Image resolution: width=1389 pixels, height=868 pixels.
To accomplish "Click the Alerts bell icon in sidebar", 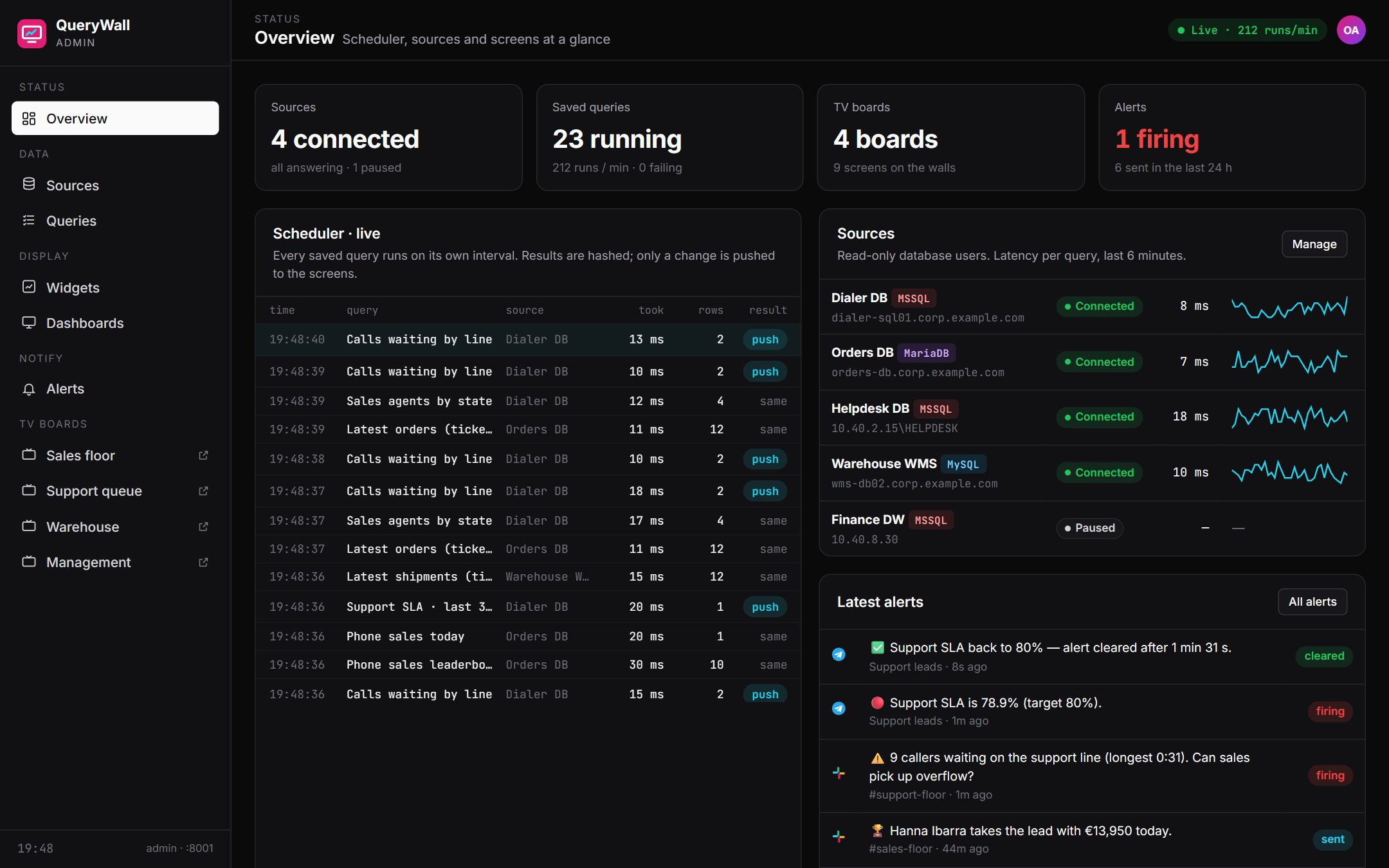I will point(29,388).
